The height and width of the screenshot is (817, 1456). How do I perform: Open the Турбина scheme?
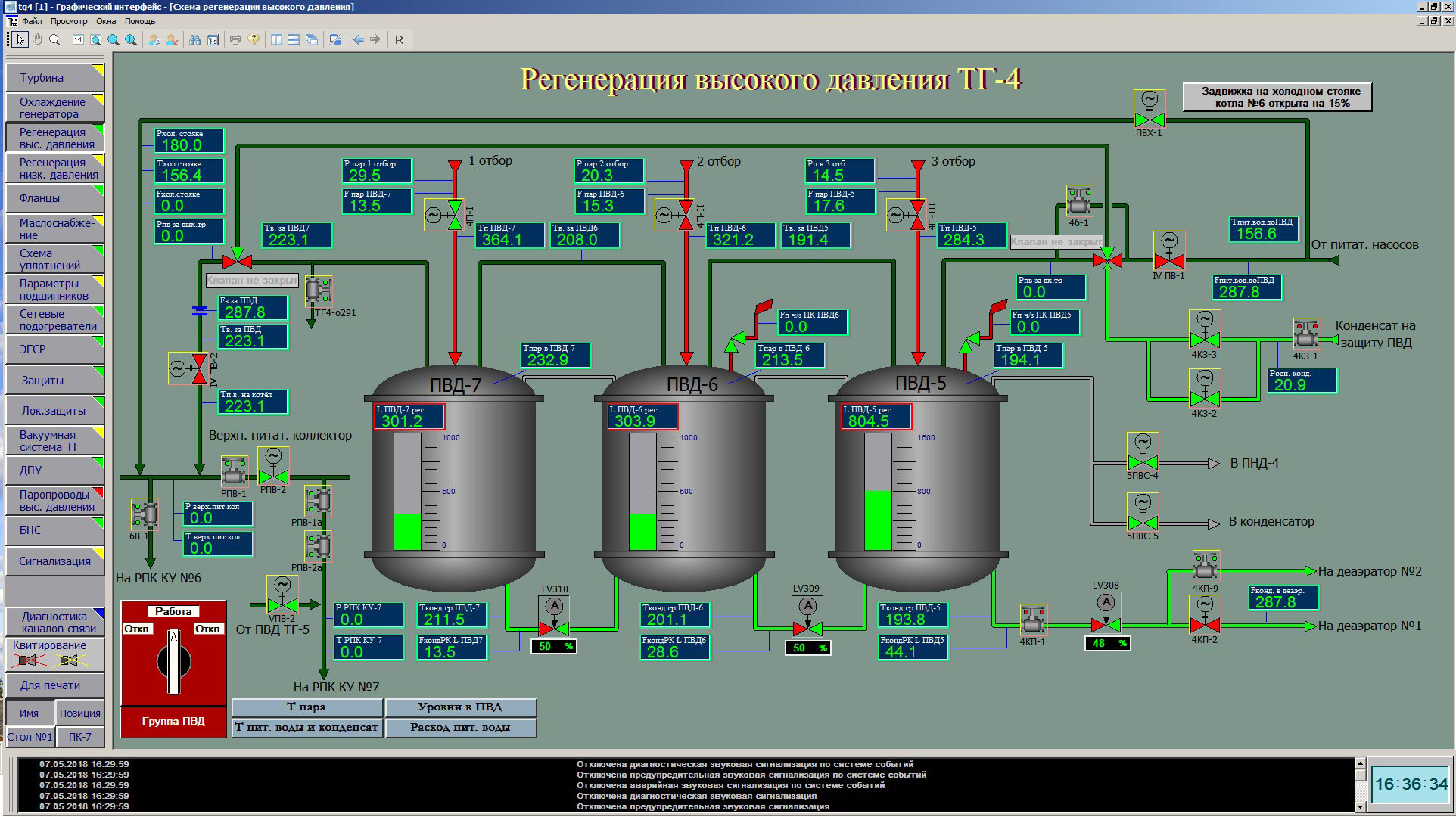tap(54, 78)
